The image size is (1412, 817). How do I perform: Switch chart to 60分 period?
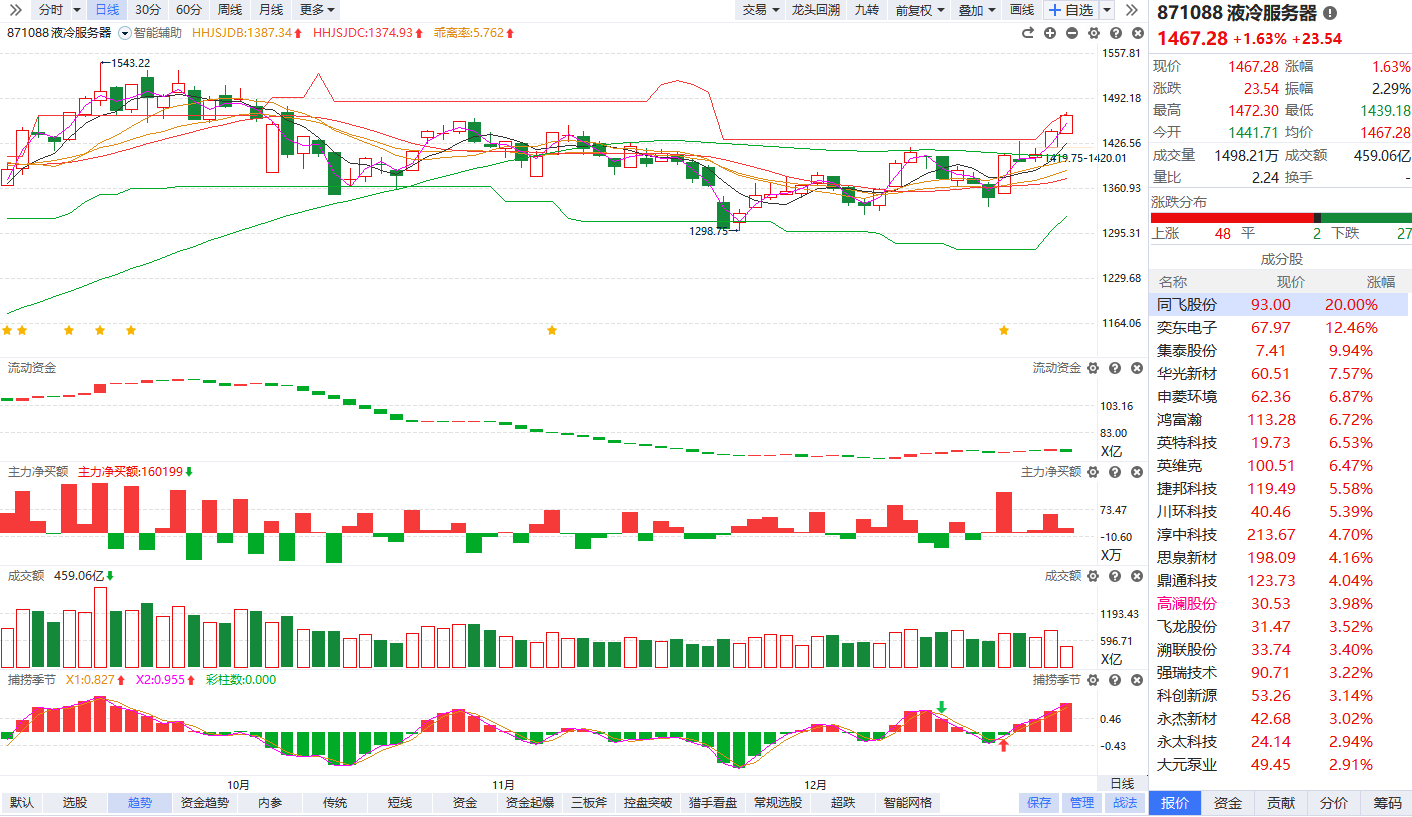coord(188,10)
